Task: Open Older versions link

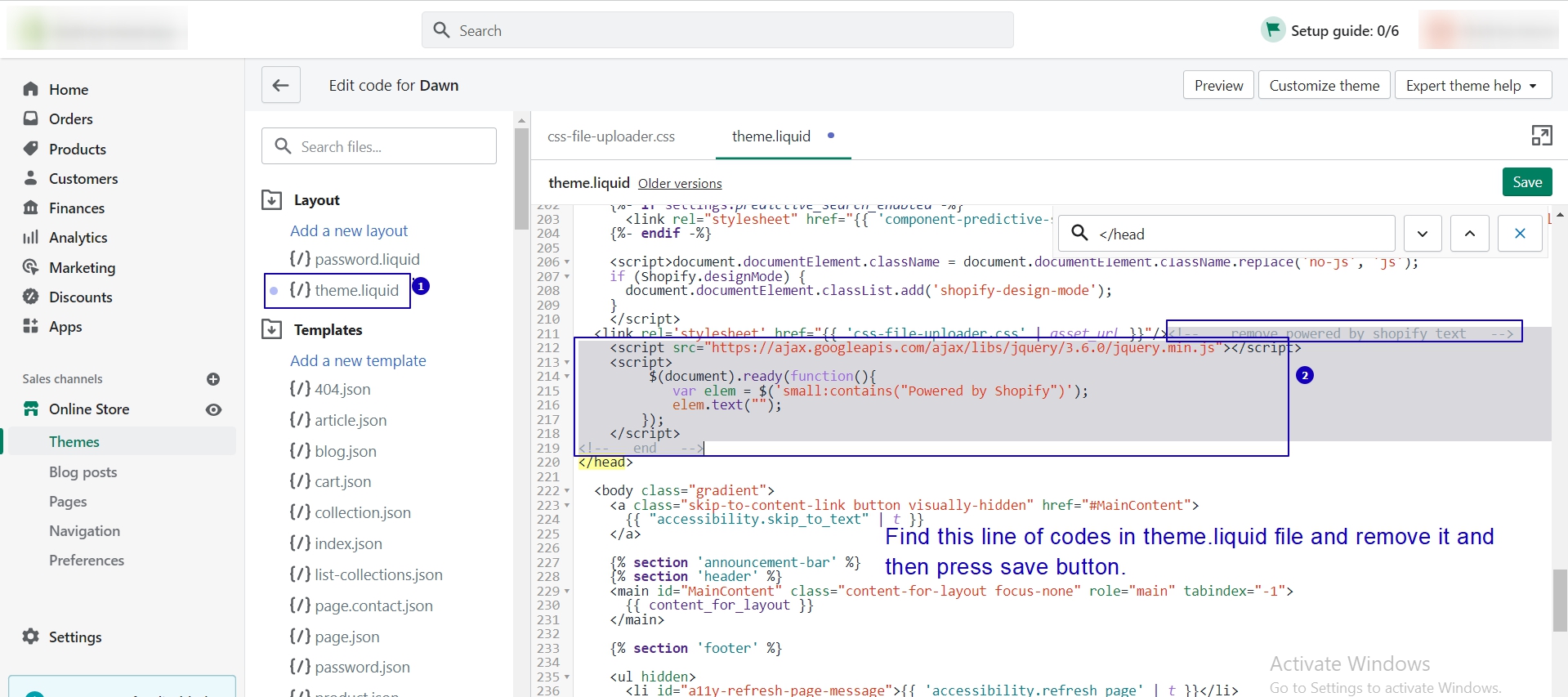Action: 680,184
